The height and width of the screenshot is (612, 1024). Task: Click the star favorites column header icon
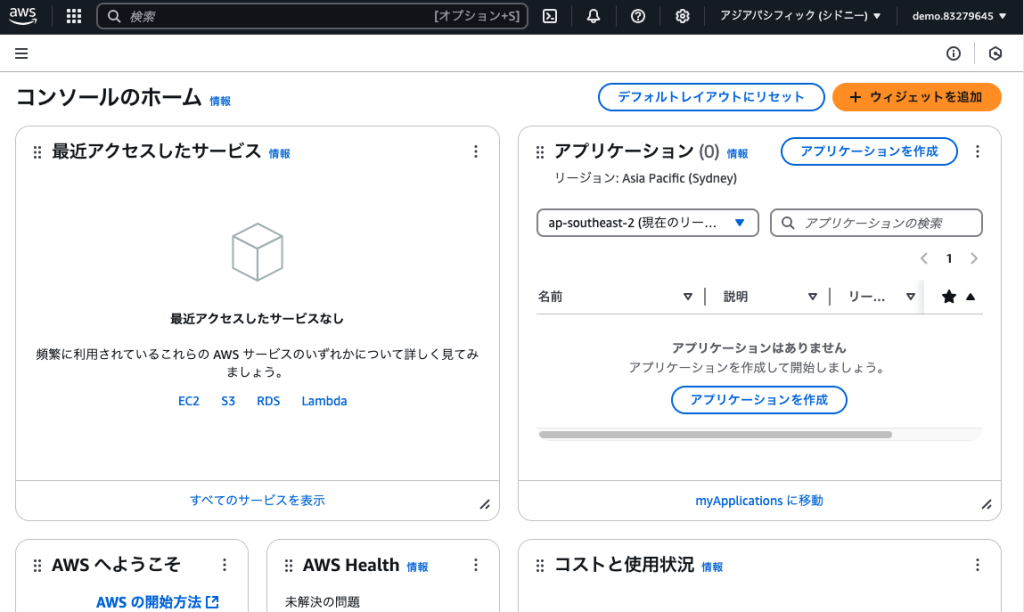[949, 297]
